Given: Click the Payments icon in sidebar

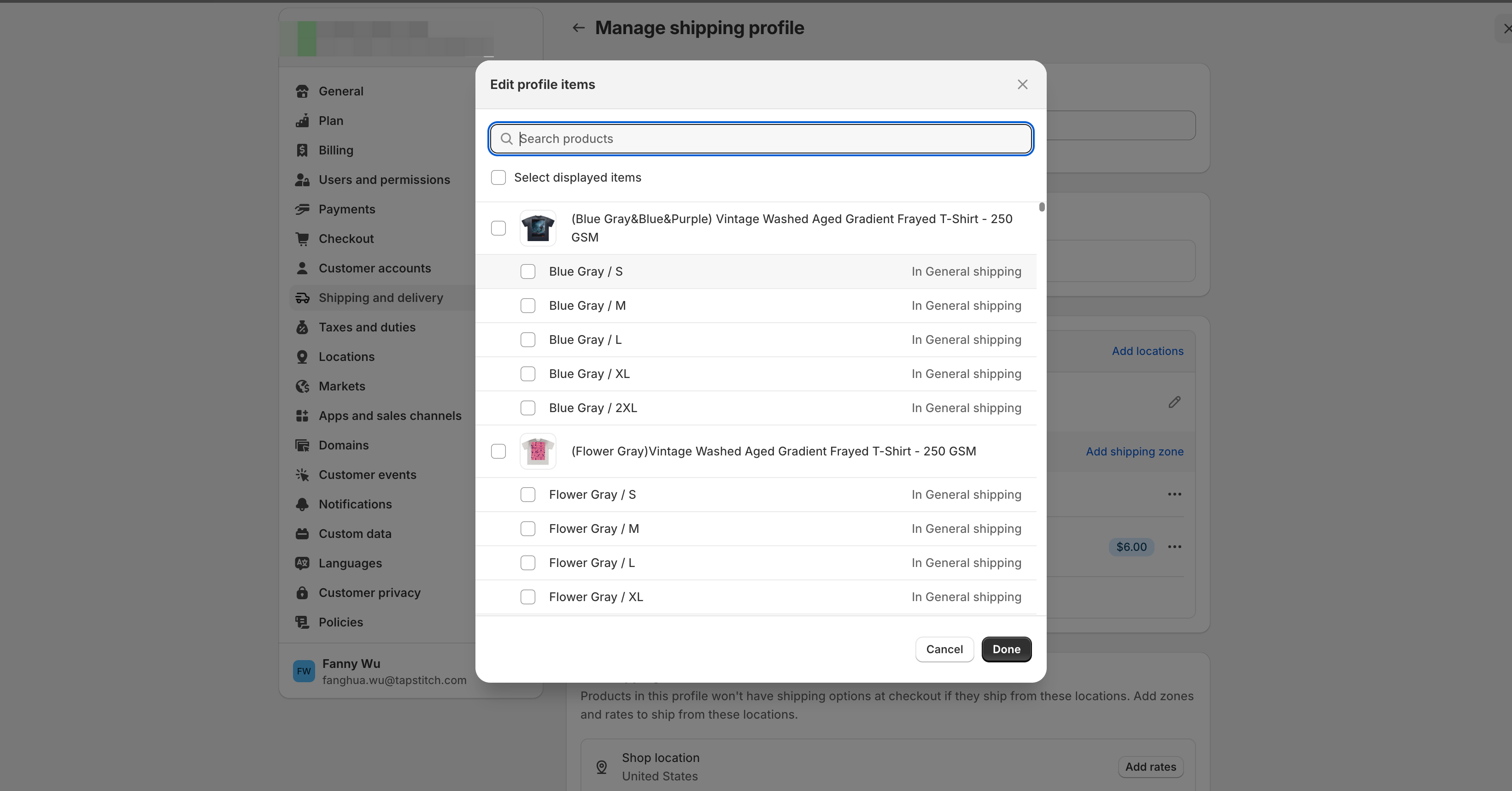Looking at the screenshot, I should (x=302, y=209).
